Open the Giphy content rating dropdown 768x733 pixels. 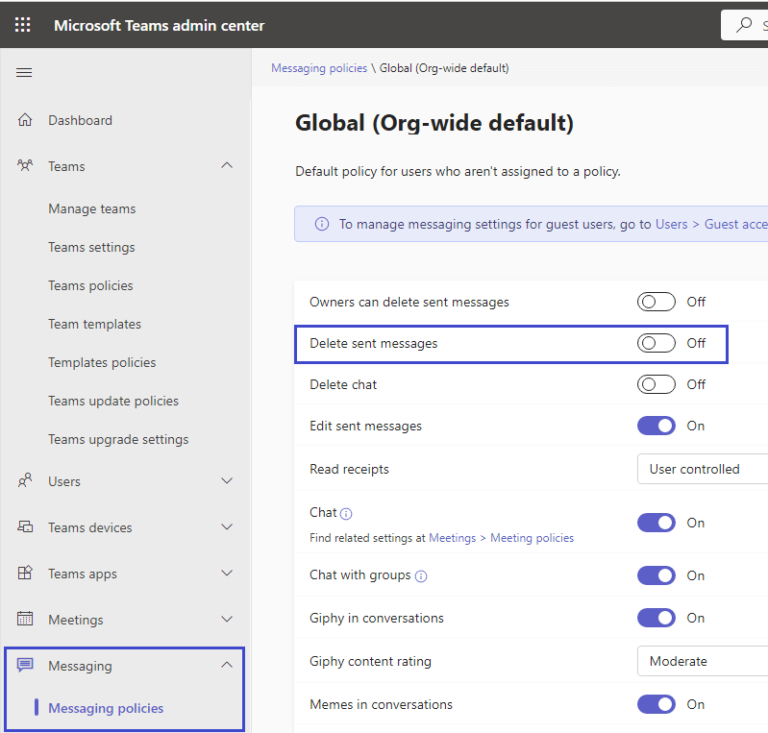(x=702, y=661)
